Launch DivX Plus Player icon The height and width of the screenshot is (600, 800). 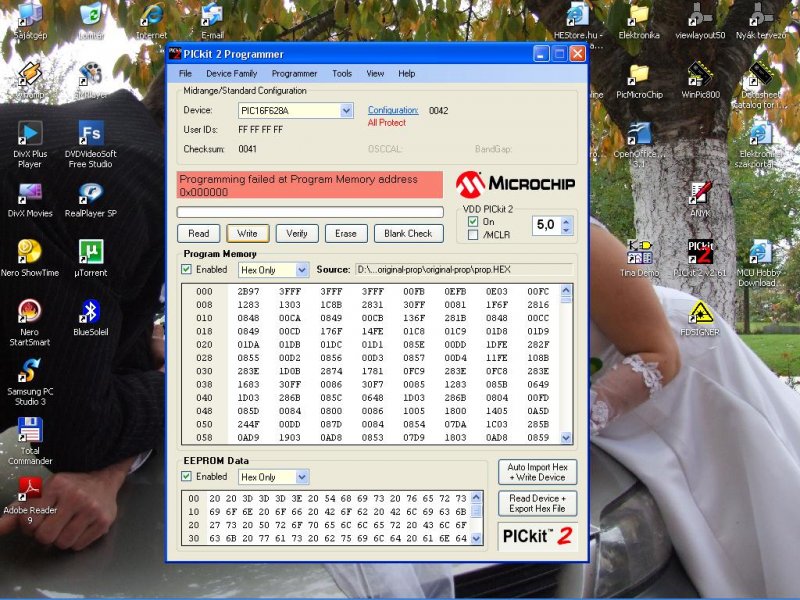30,144
